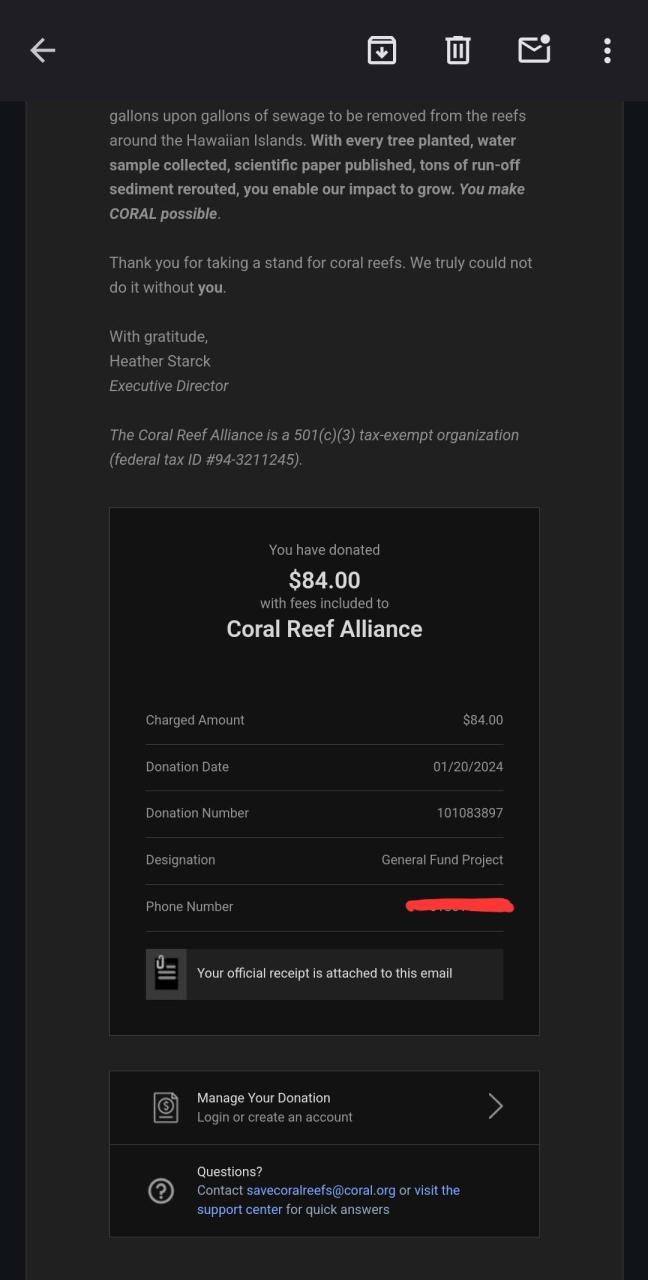Viewport: 648px width, 1280px height.
Task: Tap the receipt attachment paperclip icon
Action: coord(166,973)
